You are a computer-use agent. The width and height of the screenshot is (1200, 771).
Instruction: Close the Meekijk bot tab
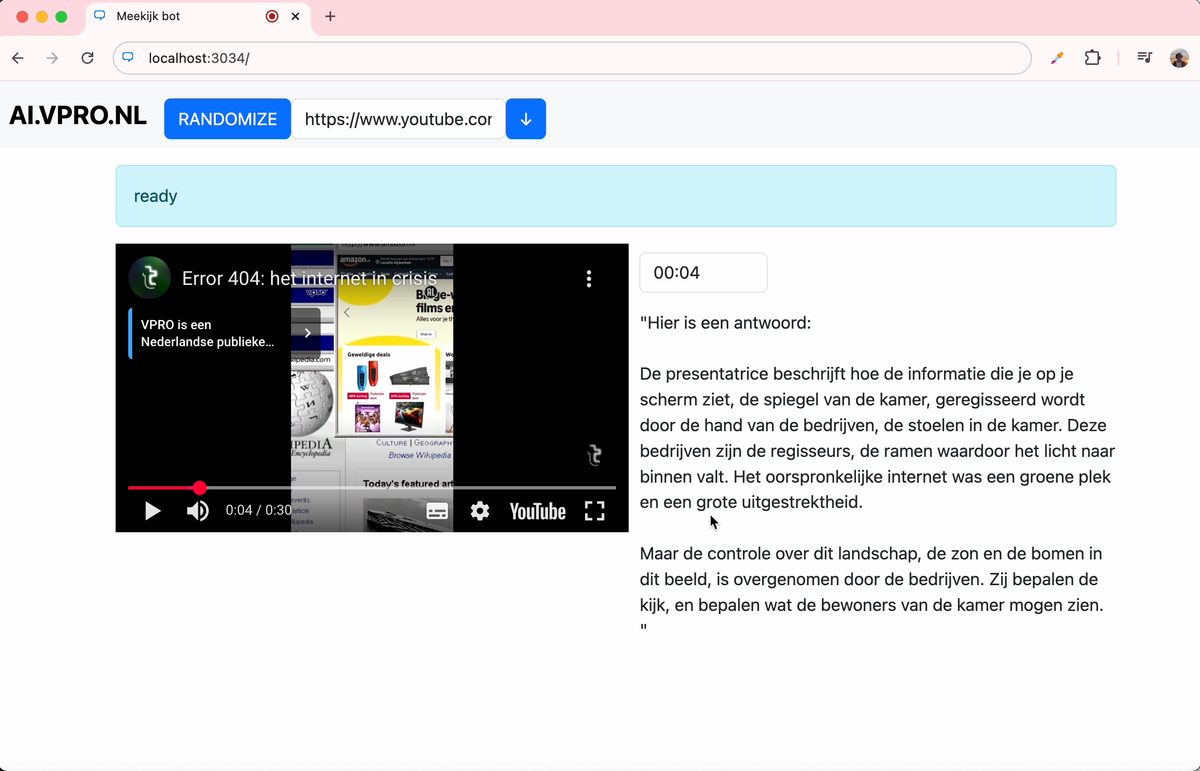[x=296, y=16]
